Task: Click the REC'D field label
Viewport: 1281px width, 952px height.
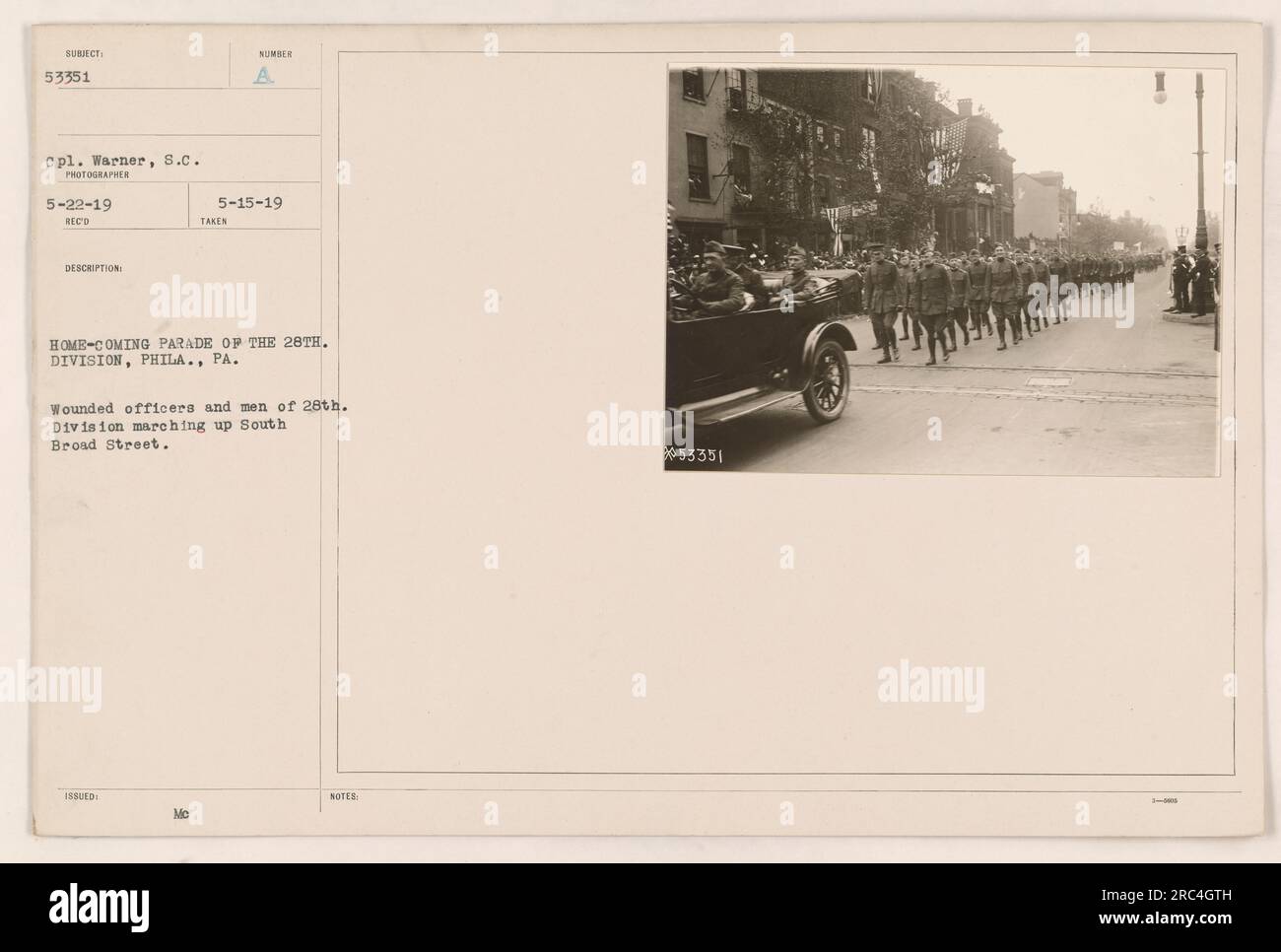Action: pos(77,222)
